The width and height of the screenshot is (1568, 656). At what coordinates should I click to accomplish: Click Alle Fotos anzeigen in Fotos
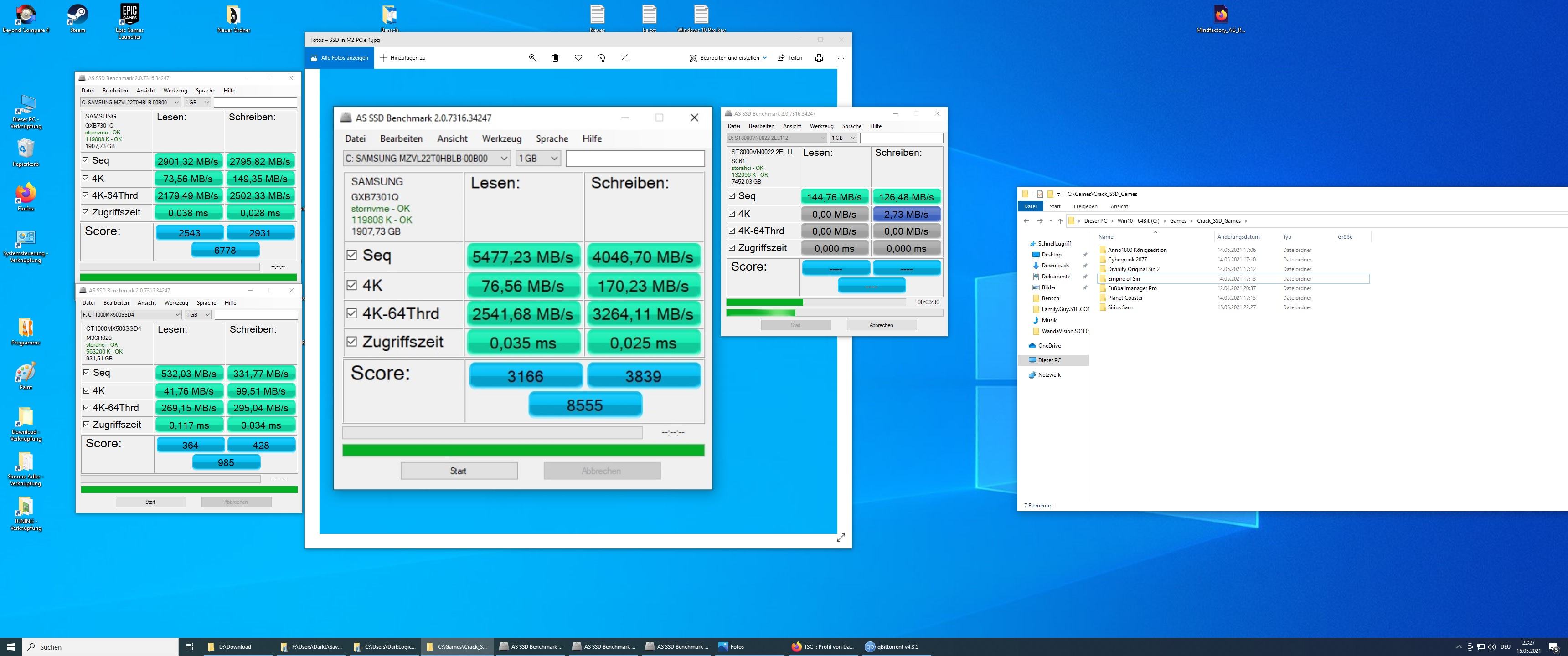point(340,58)
